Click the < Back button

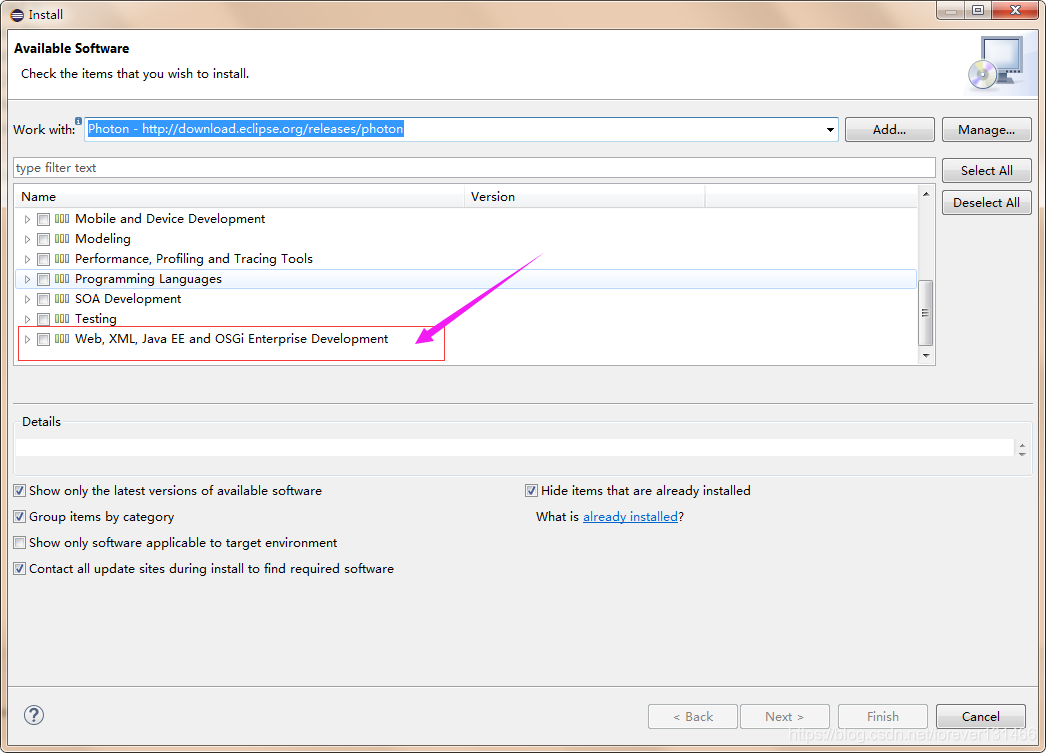(692, 716)
